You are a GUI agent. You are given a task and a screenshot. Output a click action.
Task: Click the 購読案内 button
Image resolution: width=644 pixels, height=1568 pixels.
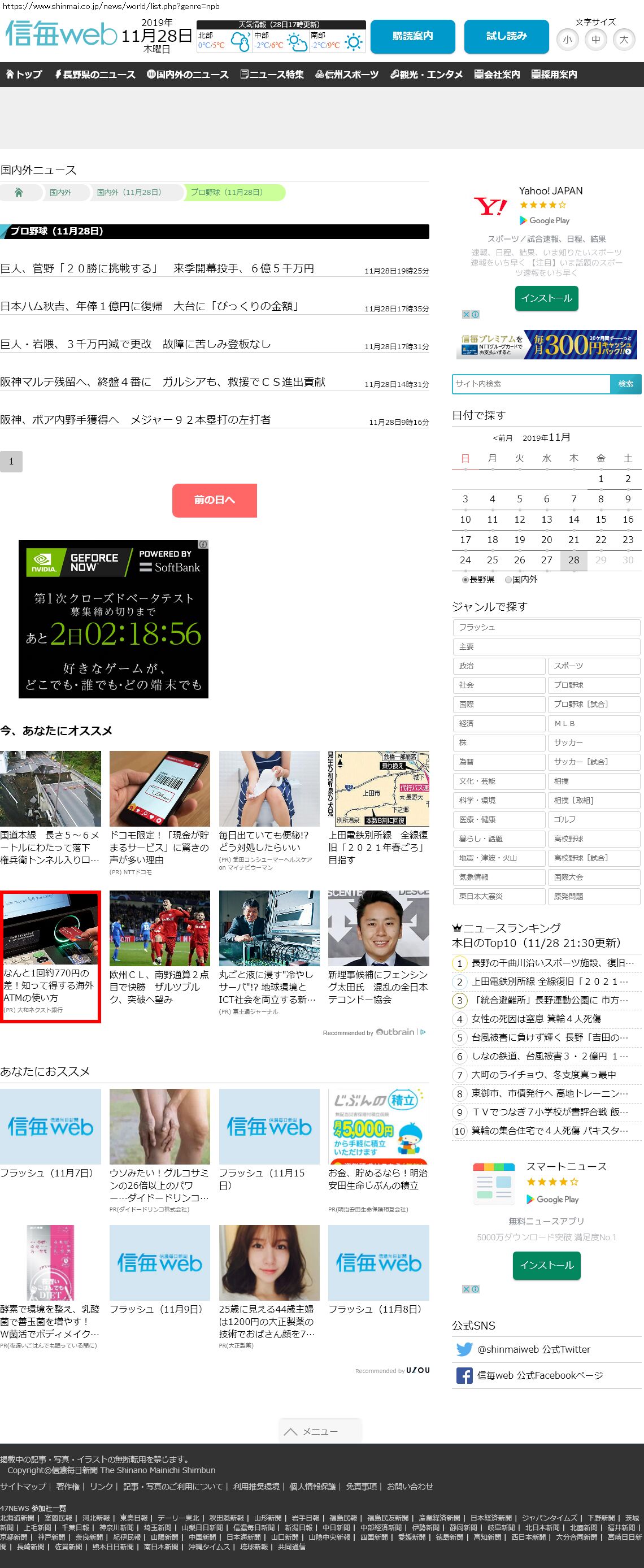[x=412, y=37]
